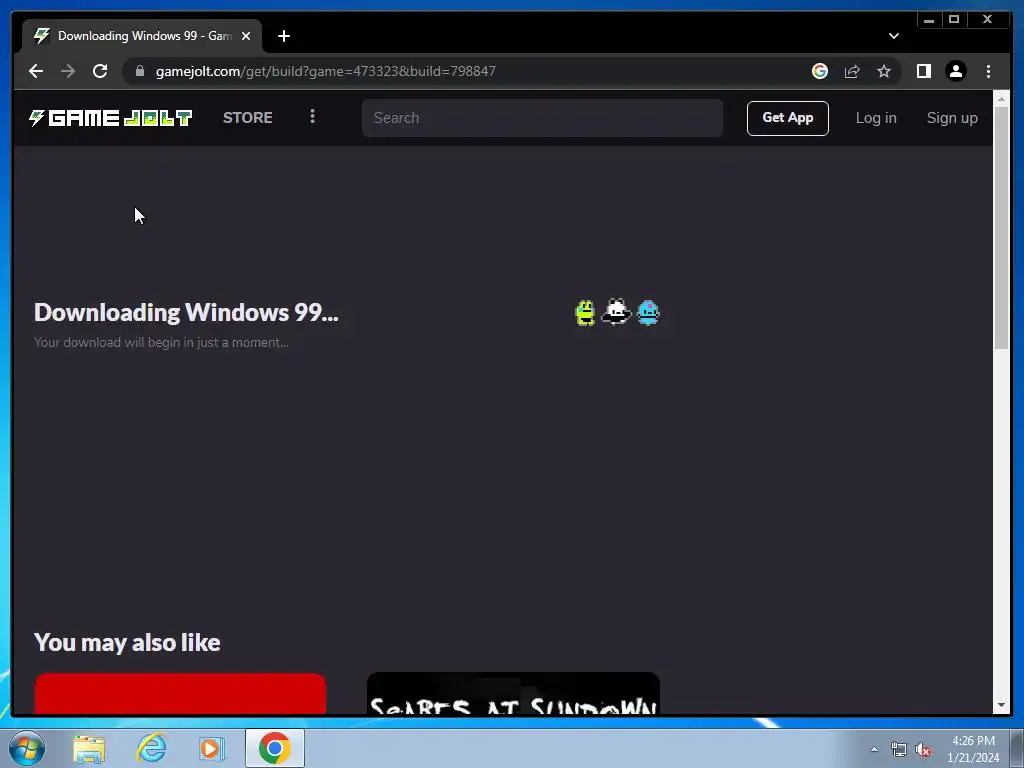
Task: Open the three-dot menu next to STORE
Action: (312, 116)
